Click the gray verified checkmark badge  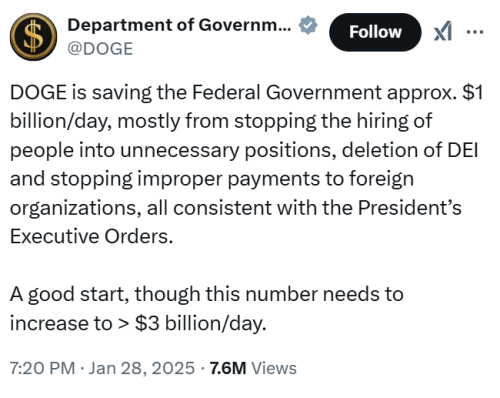[308, 25]
